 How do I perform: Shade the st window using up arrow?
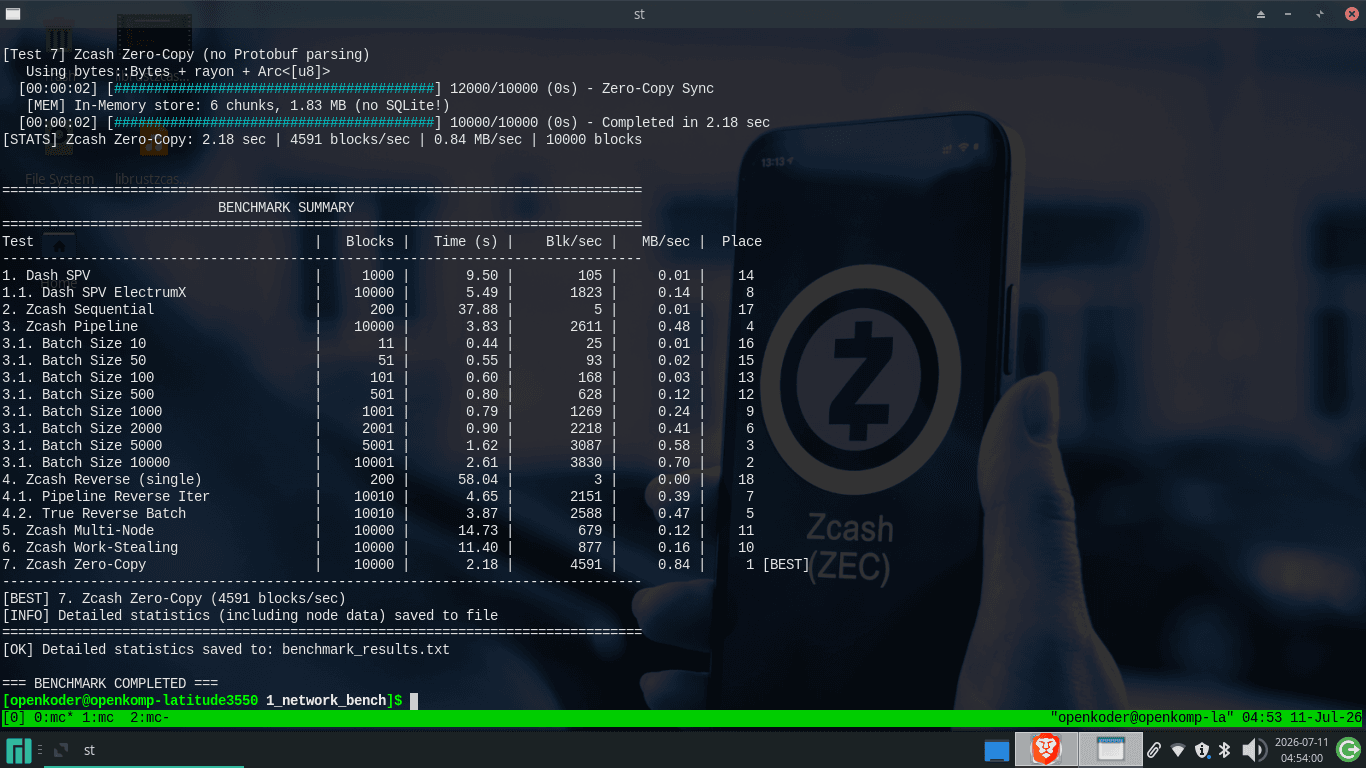tap(1261, 14)
